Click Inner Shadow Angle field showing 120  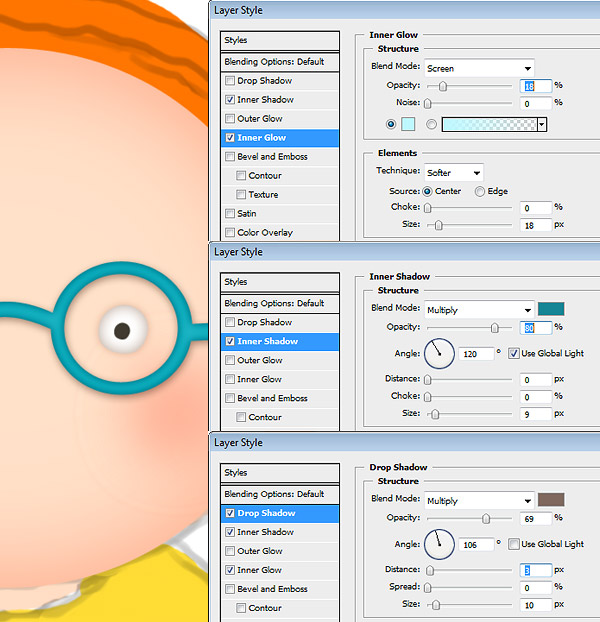coord(476,354)
